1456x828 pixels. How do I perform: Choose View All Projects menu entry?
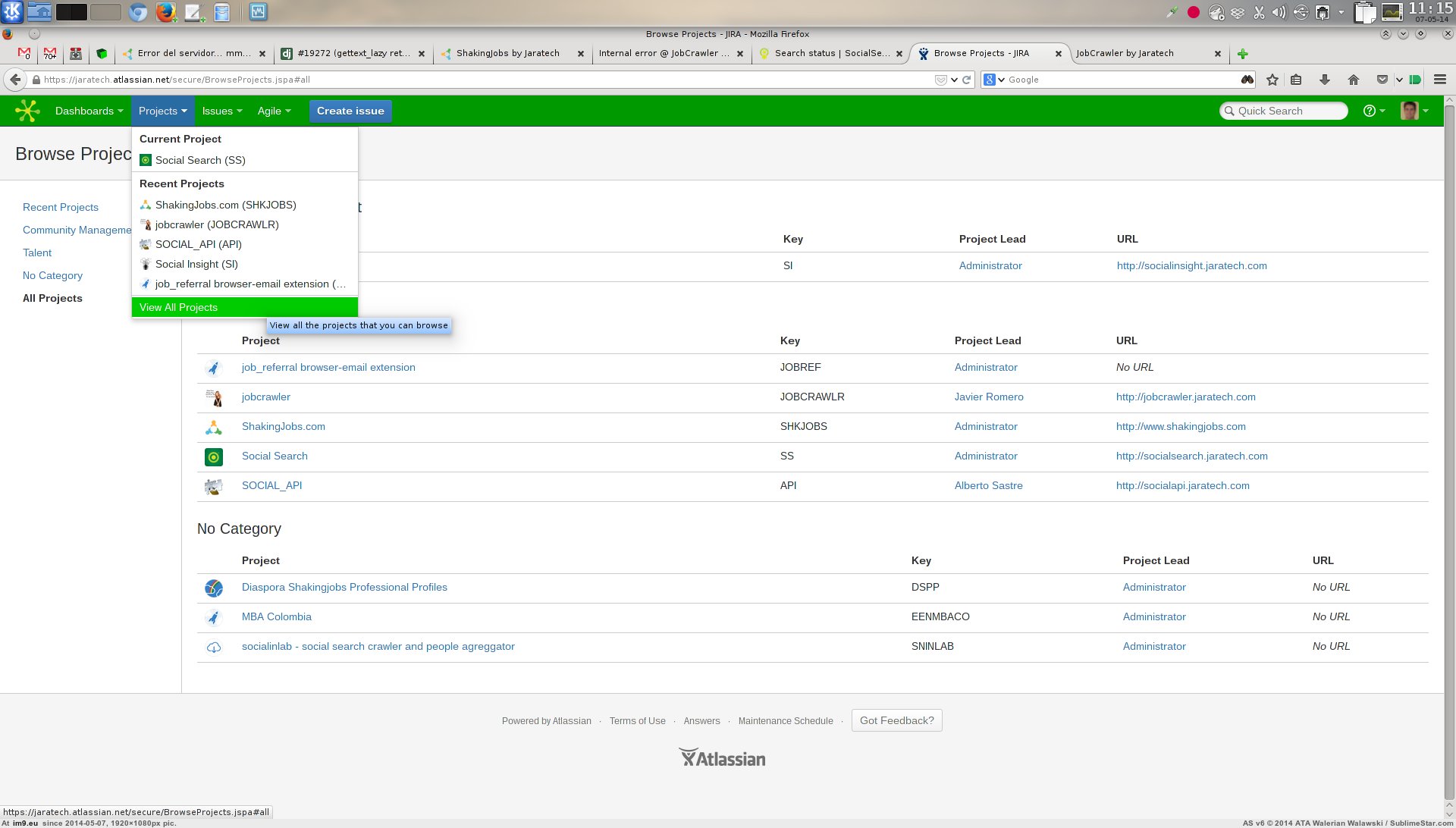click(x=244, y=307)
